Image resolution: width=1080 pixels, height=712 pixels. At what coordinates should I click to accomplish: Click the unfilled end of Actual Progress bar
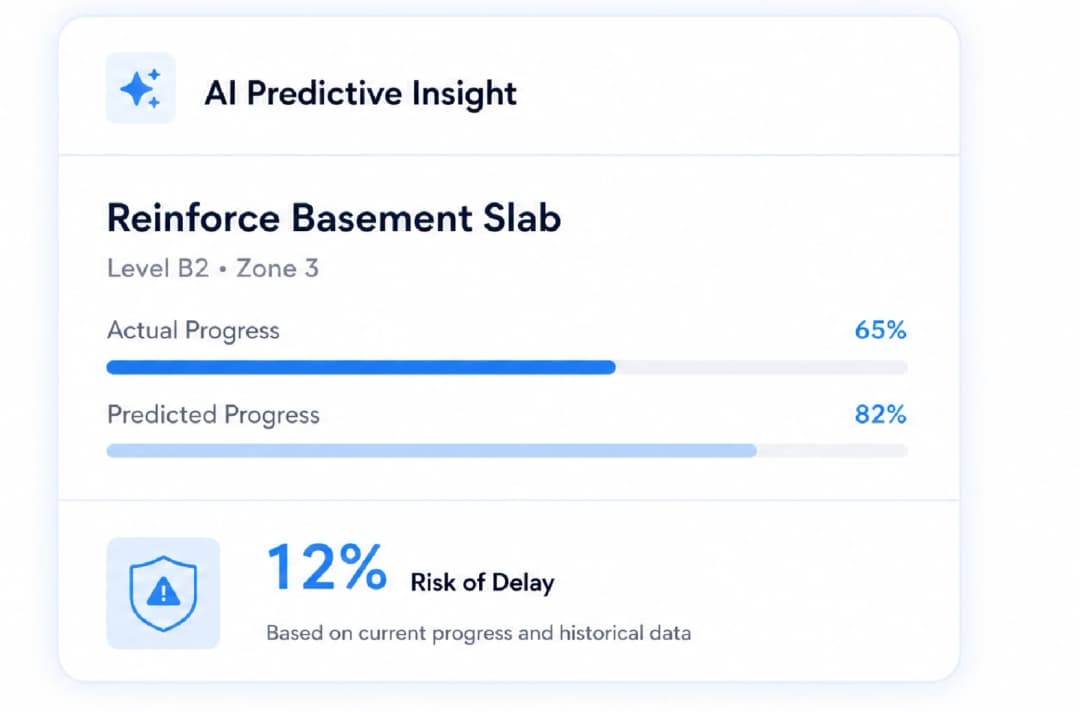pyautogui.click(x=762, y=367)
